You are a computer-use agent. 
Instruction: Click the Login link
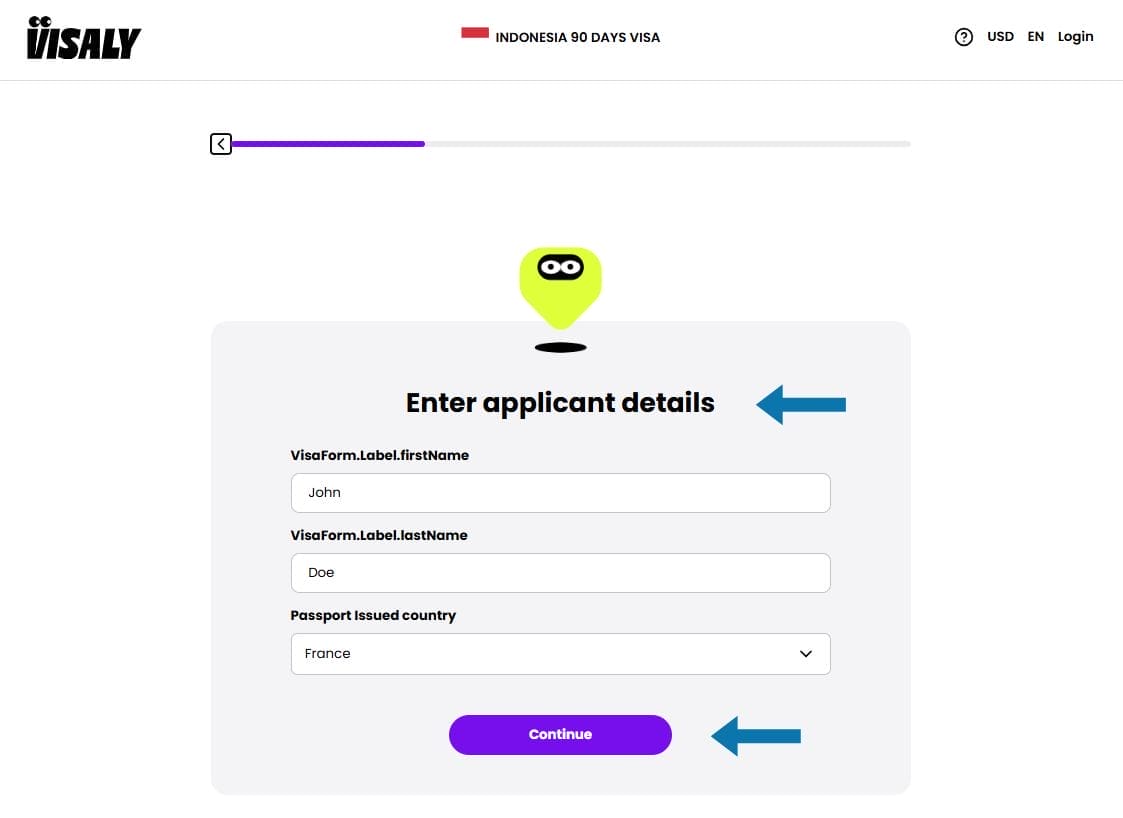pos(1075,37)
